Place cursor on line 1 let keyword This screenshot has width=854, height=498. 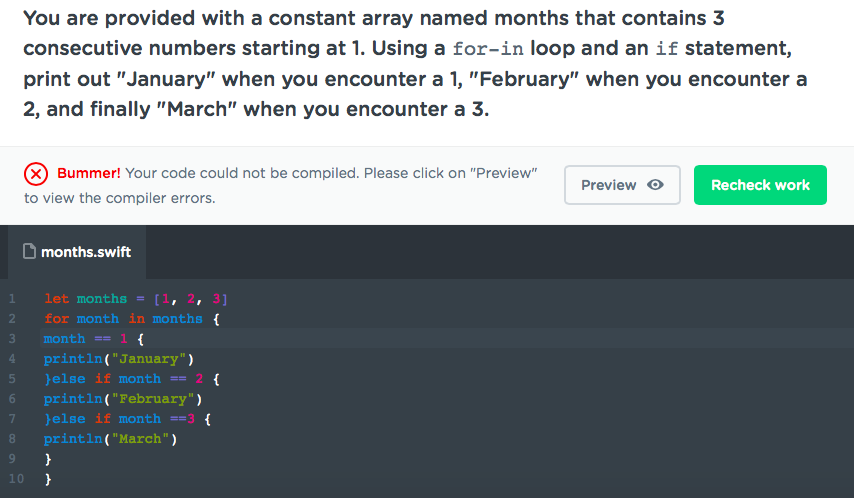point(57,299)
